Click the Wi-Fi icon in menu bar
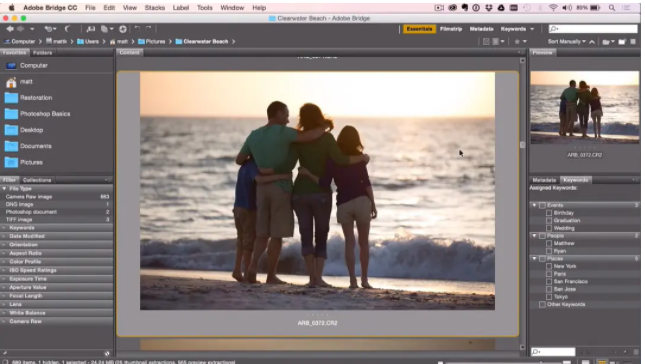The image size is (645, 364). [x=553, y=7]
